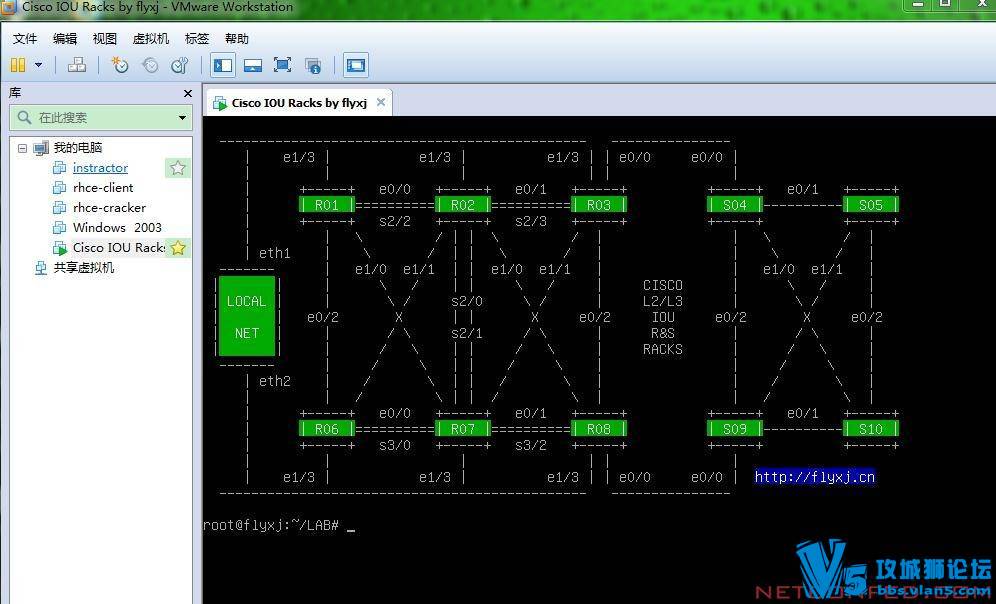The height and width of the screenshot is (604, 996).
Task: Open the library search filter dropdown
Action: tap(182, 117)
